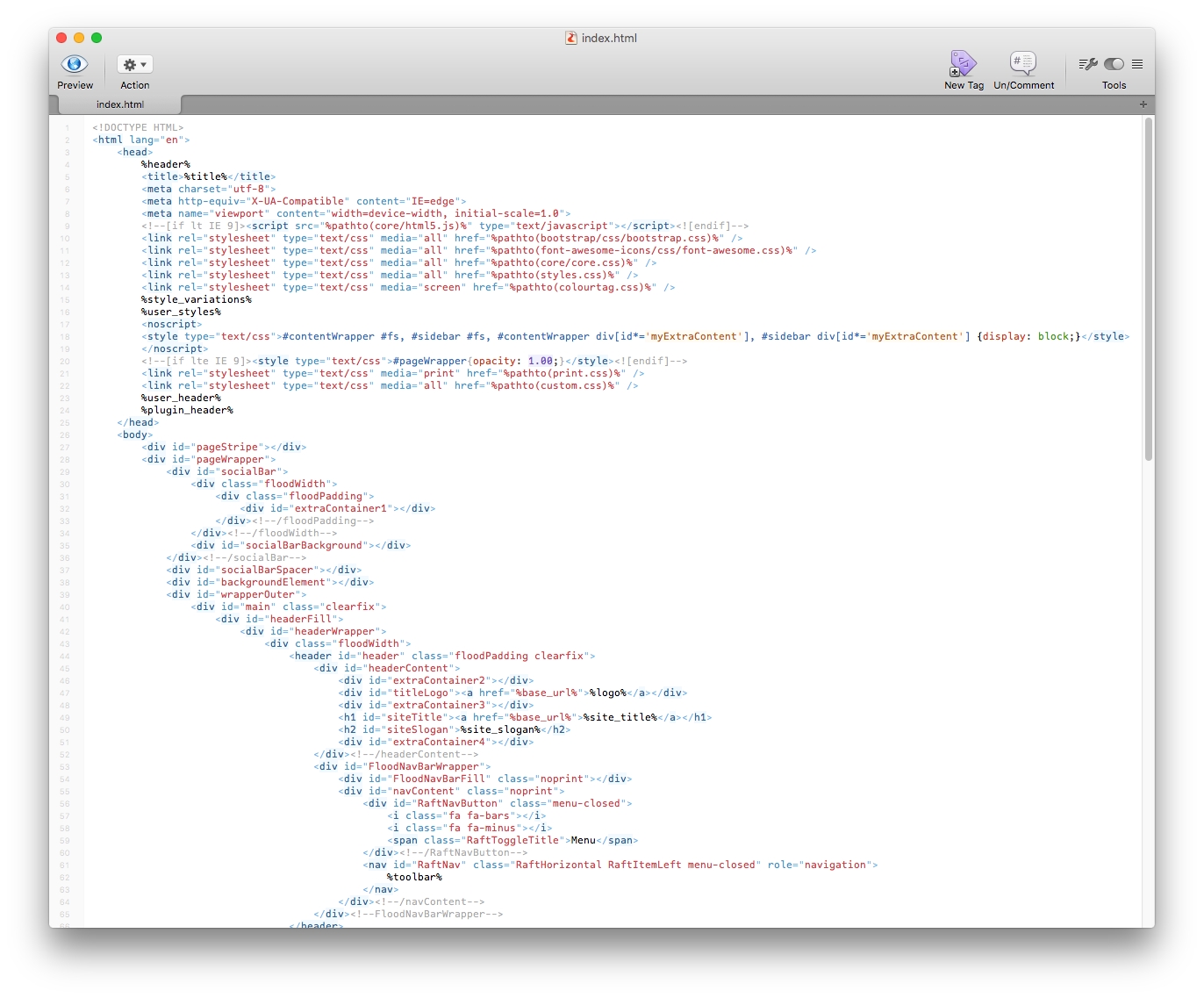Click the socialBarSpacer div line
This screenshot has height=998, width=1204.
[x=264, y=570]
